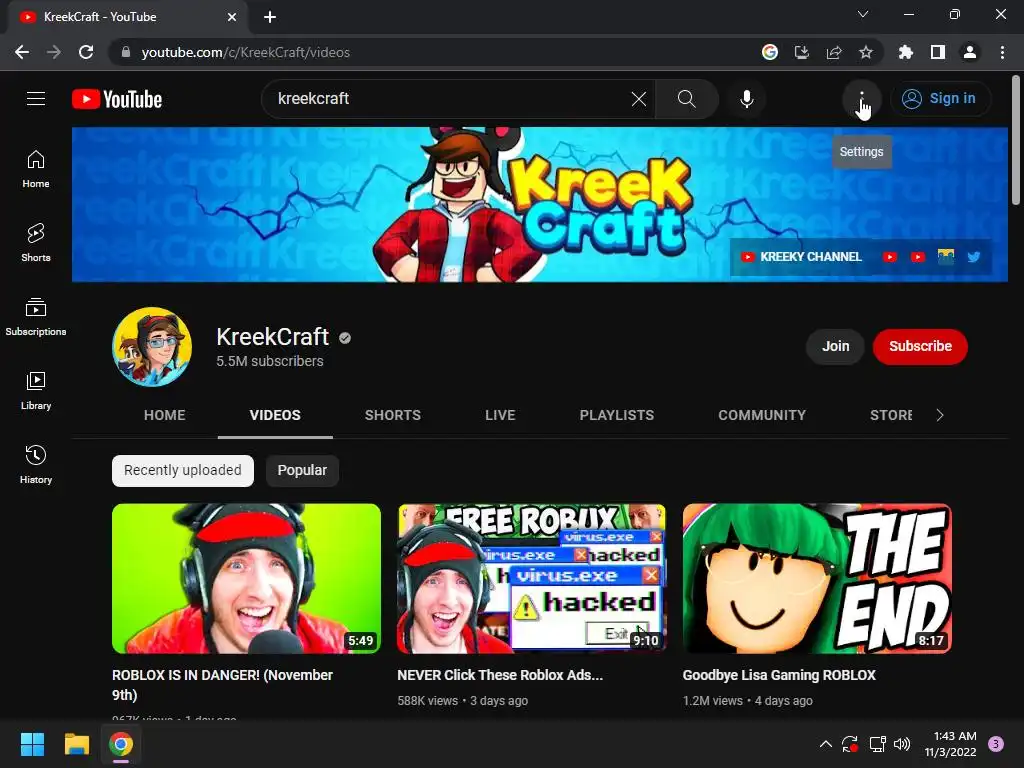Image resolution: width=1024 pixels, height=768 pixels.
Task: Click the page vertical scrollbar
Action: tap(1016, 140)
